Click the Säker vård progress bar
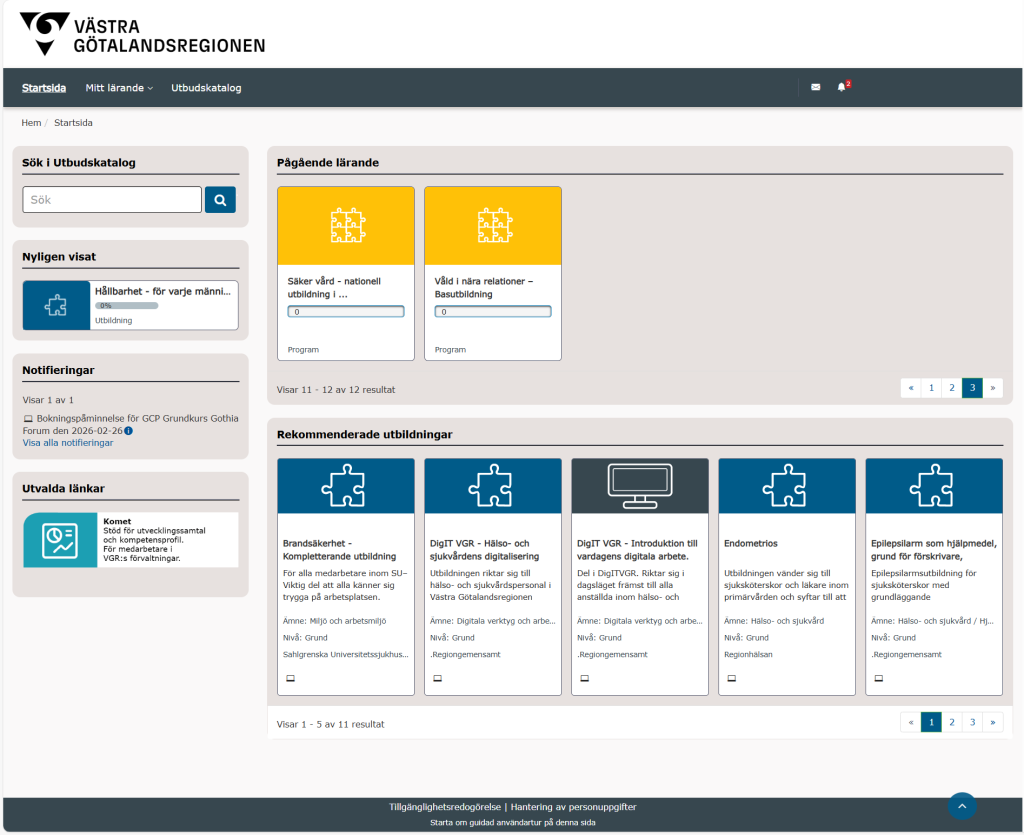 [x=346, y=311]
